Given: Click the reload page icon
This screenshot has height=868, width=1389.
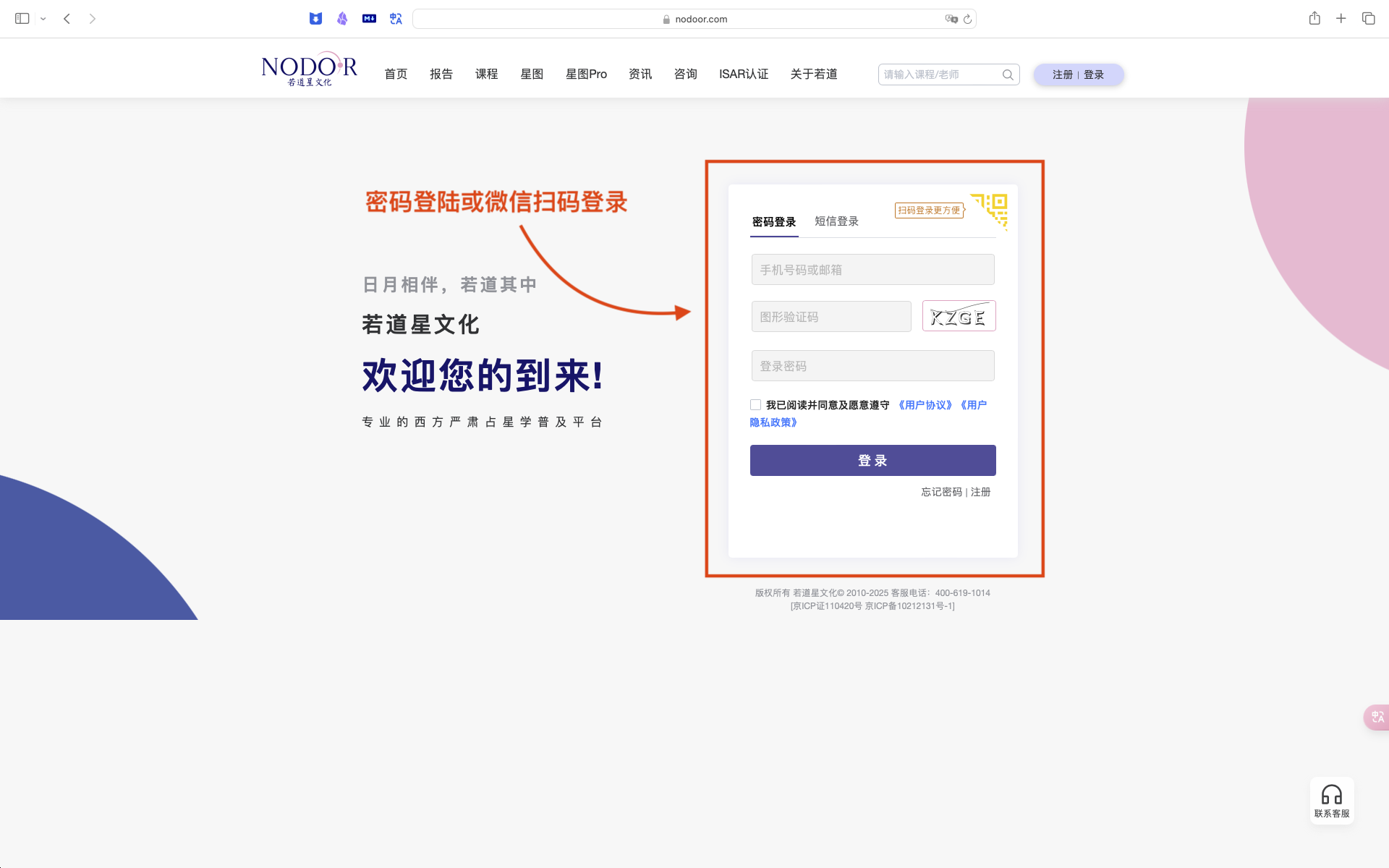Looking at the screenshot, I should [967, 20].
